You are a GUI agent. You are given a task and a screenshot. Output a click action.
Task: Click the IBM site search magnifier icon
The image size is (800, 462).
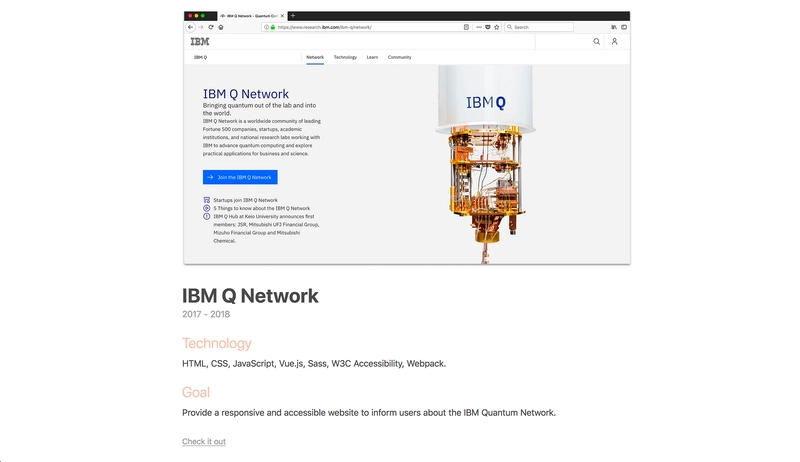pyautogui.click(x=596, y=41)
